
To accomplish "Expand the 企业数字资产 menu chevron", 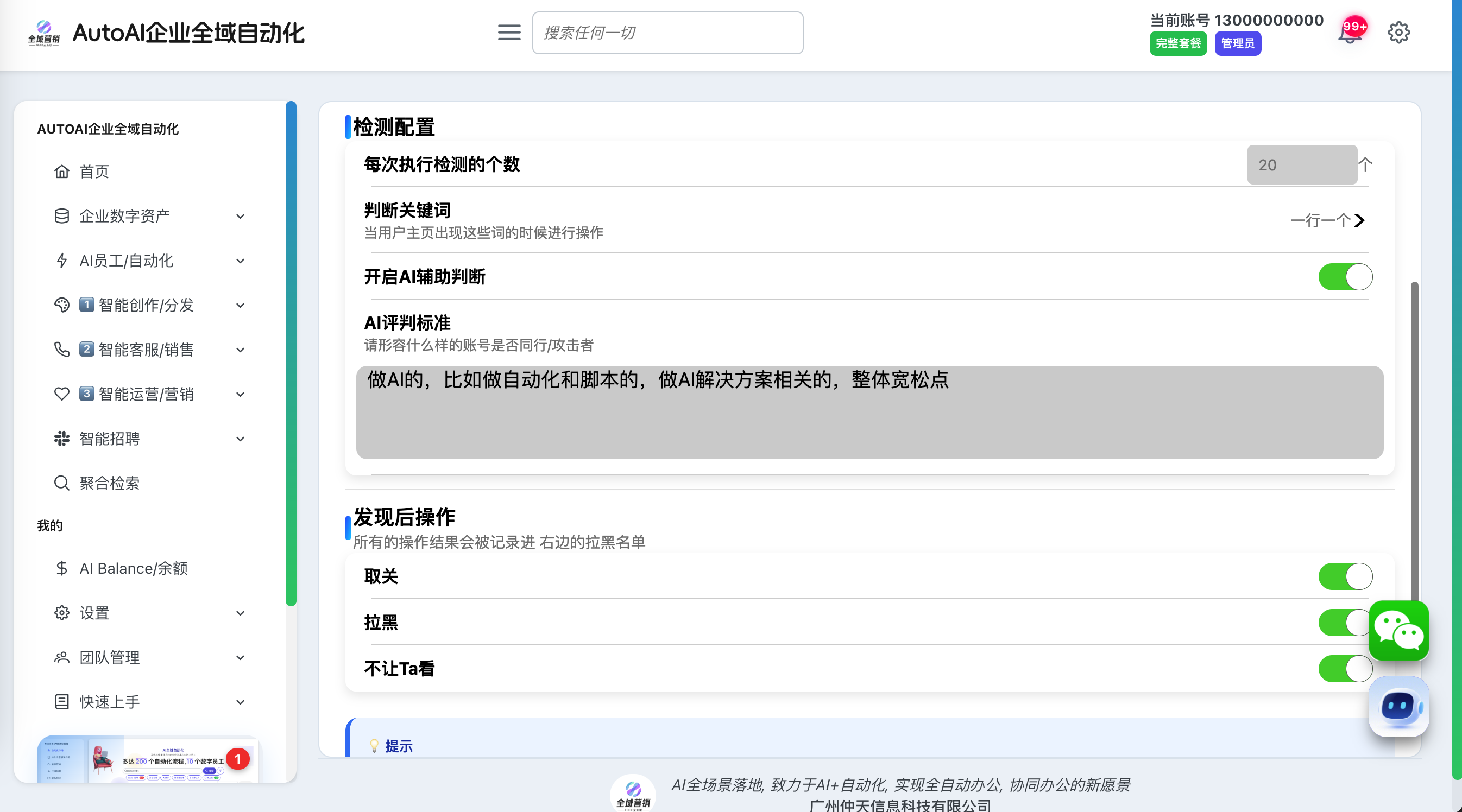I will point(240,216).
